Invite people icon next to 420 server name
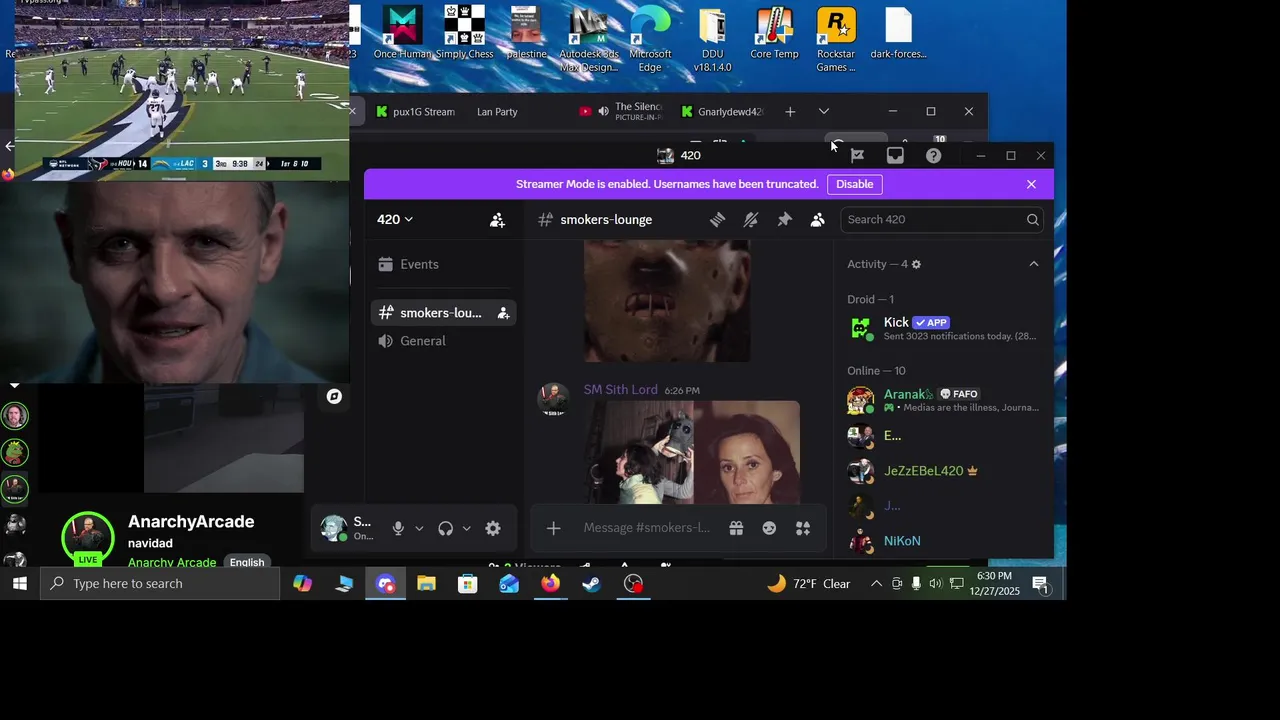Viewport: 1280px width, 720px height. [497, 220]
